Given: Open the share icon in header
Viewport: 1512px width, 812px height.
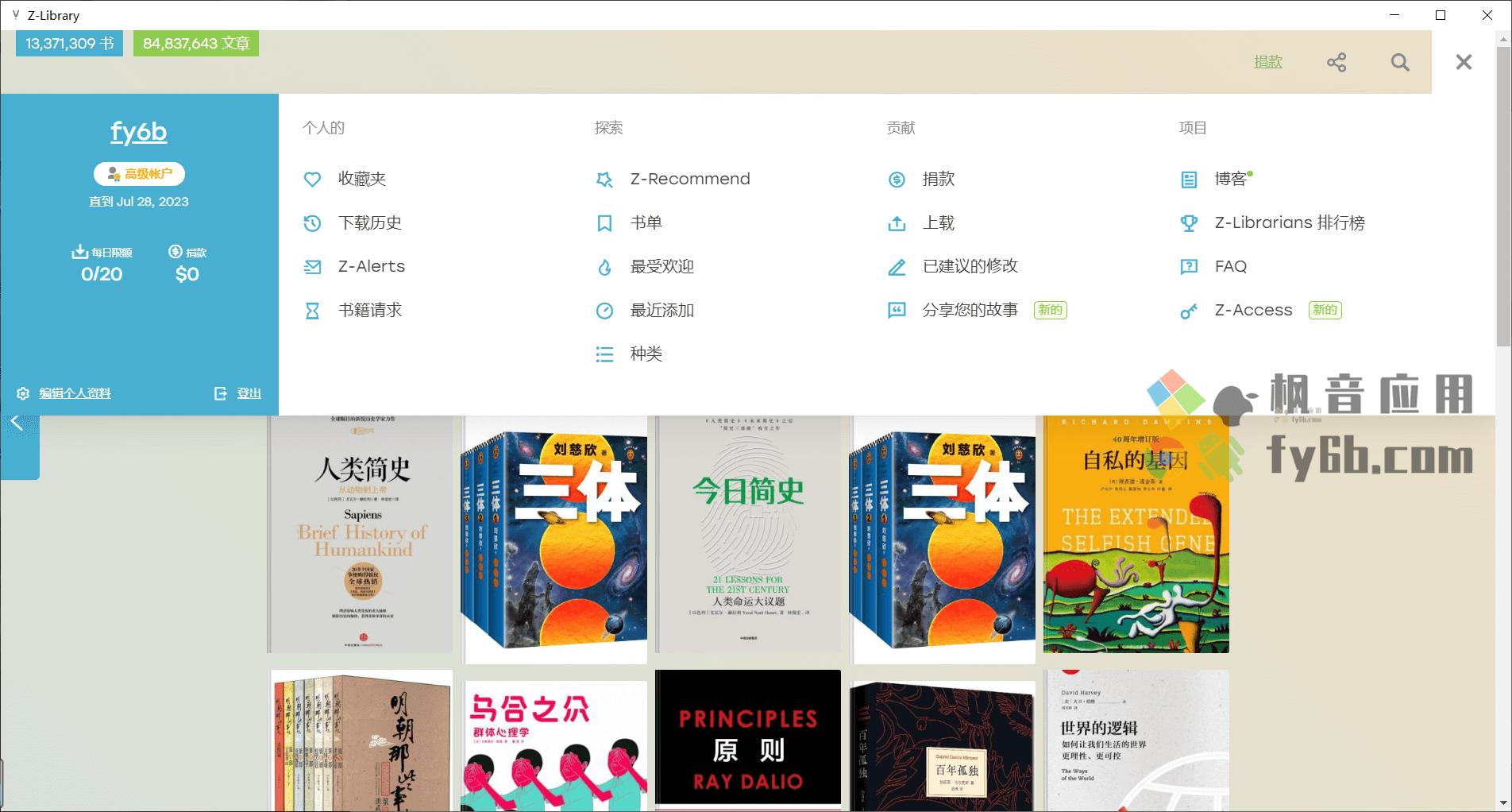Looking at the screenshot, I should [1336, 62].
